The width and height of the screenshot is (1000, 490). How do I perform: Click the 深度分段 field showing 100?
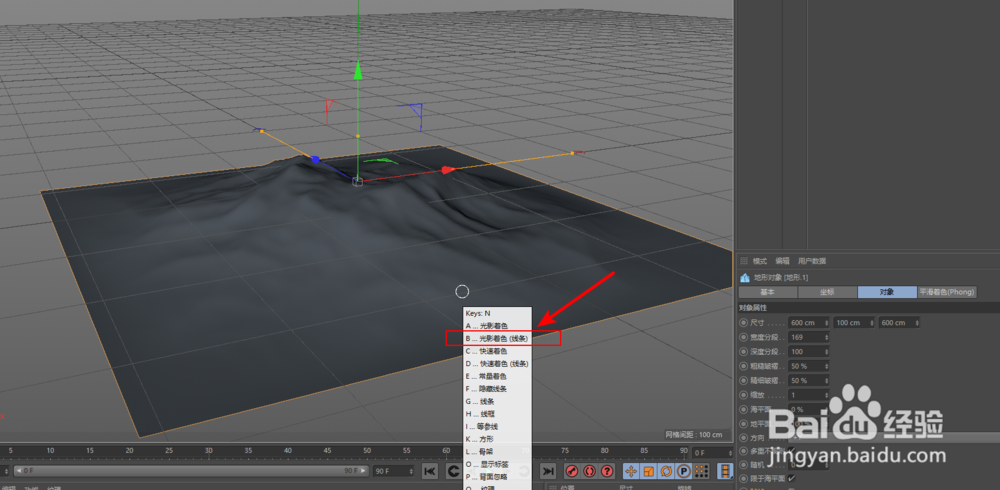click(x=809, y=352)
